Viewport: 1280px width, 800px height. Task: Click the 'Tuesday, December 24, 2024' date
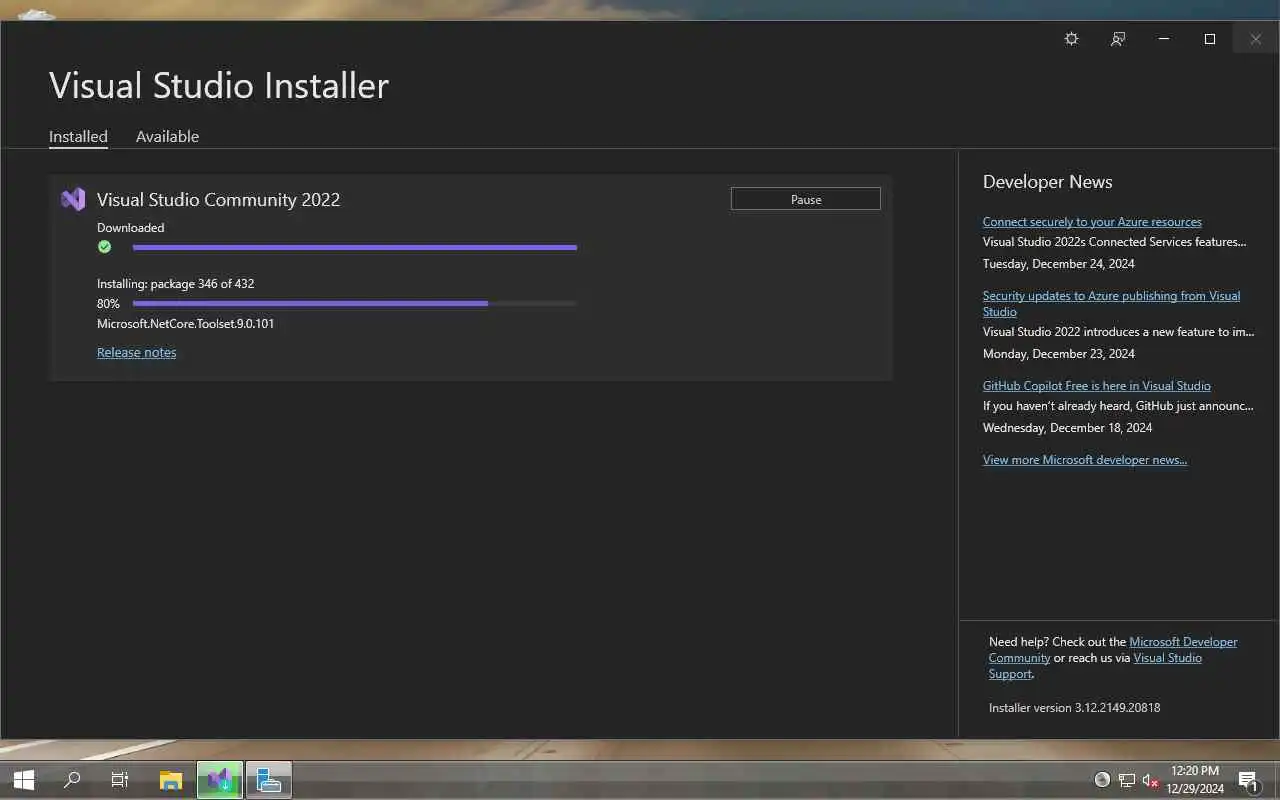[x=1059, y=264]
